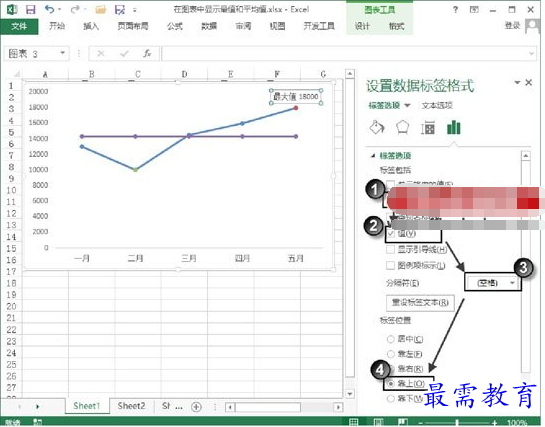Screen dimensions: 545x427
Task: Open the quick access toolbar customize arrow
Action: click(135, 10)
